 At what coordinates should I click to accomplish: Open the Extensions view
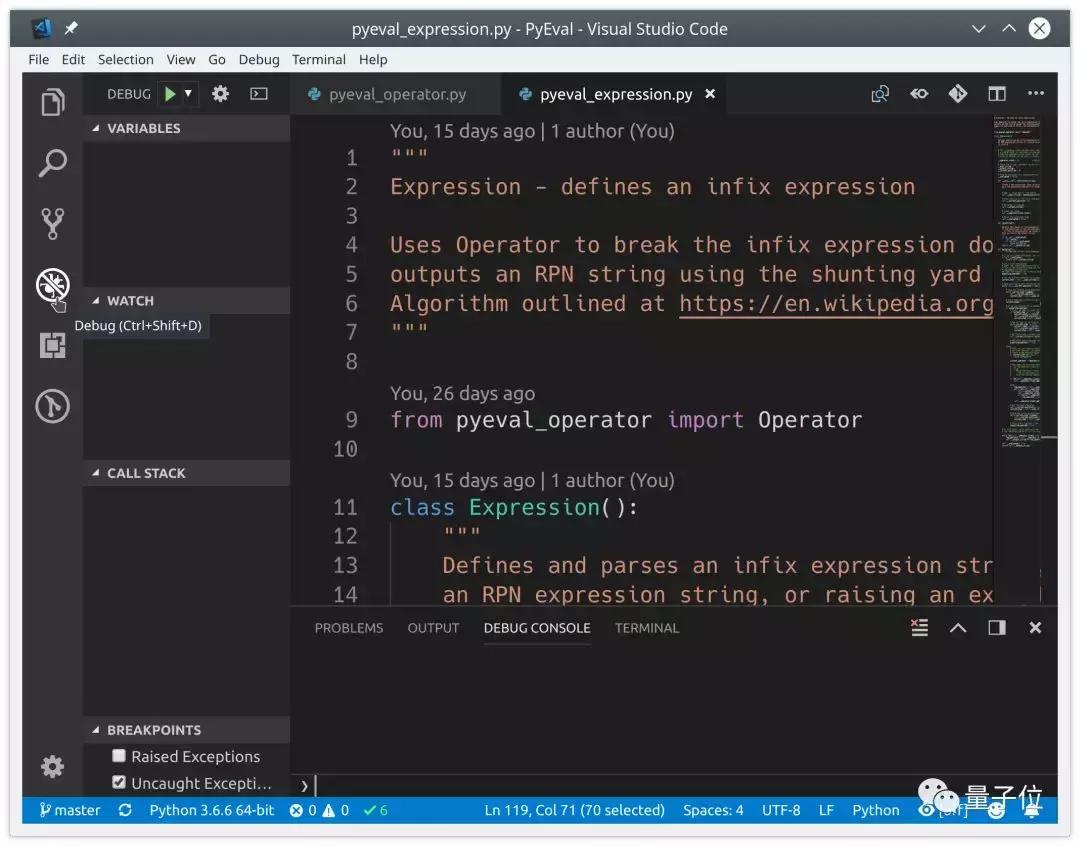52,345
